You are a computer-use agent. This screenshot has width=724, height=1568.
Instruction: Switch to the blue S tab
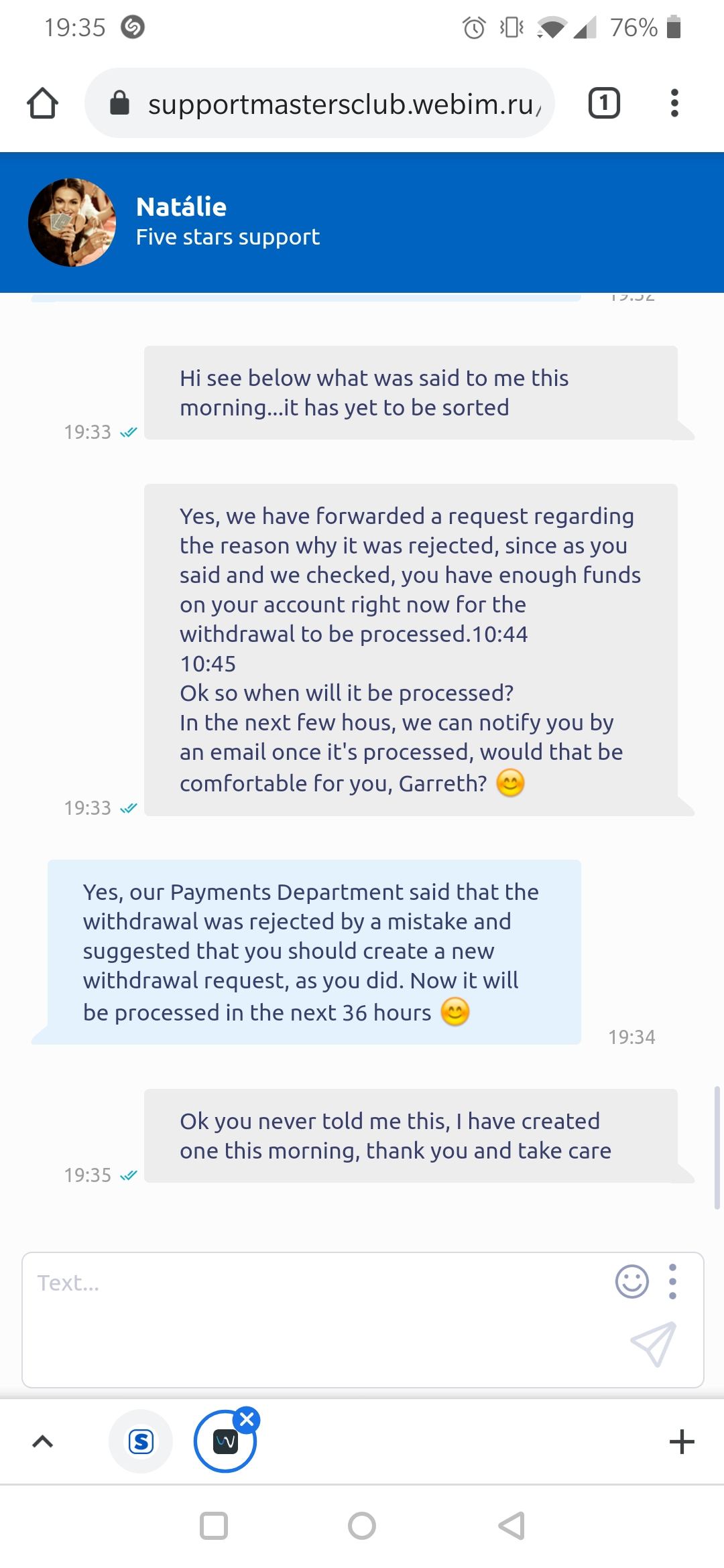[141, 1441]
